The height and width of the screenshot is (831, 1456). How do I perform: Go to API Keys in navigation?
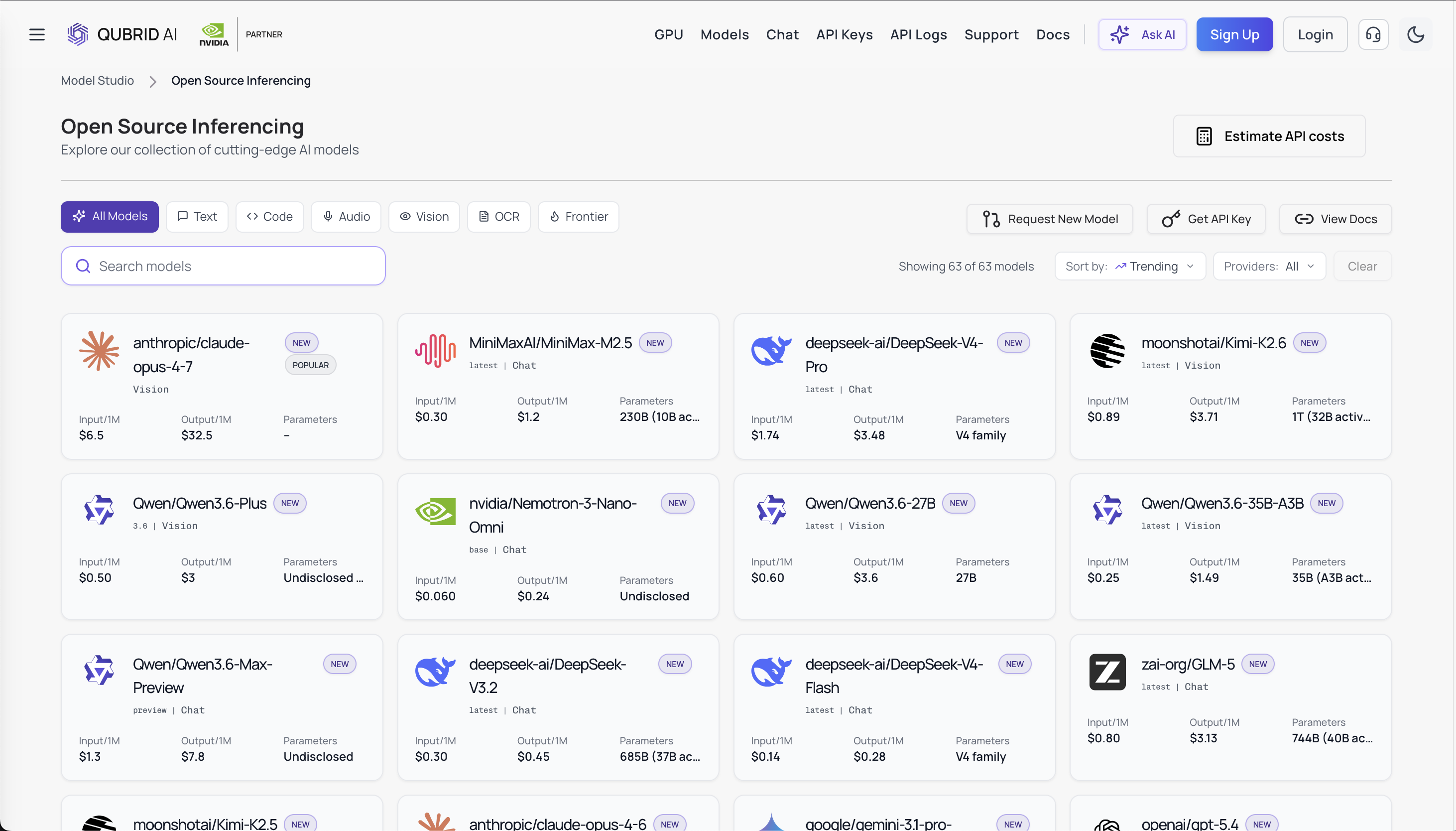click(x=844, y=34)
